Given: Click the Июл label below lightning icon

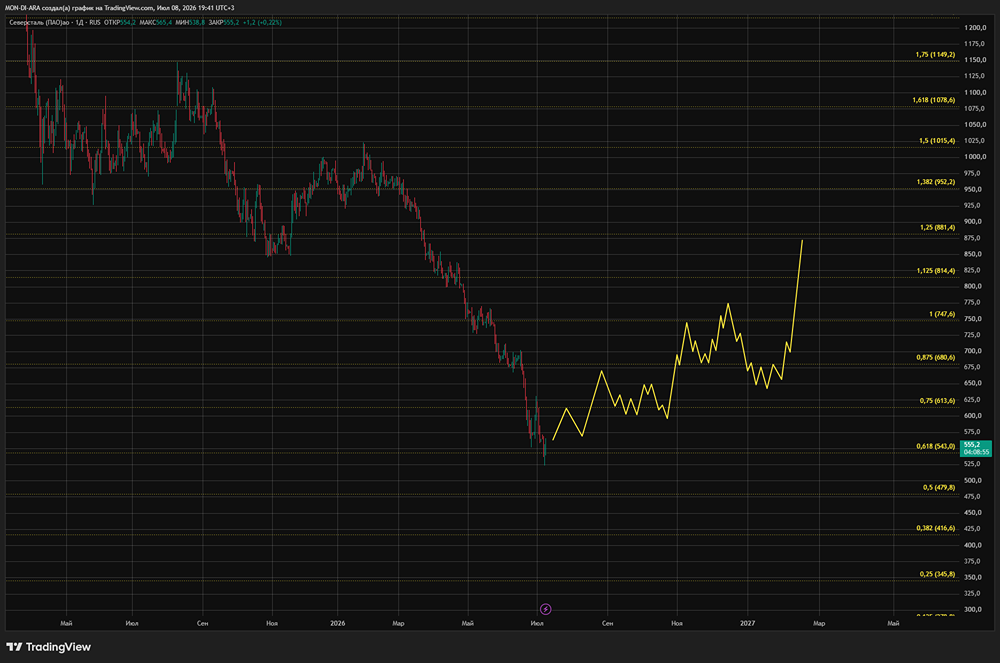Looking at the screenshot, I should [x=537, y=623].
